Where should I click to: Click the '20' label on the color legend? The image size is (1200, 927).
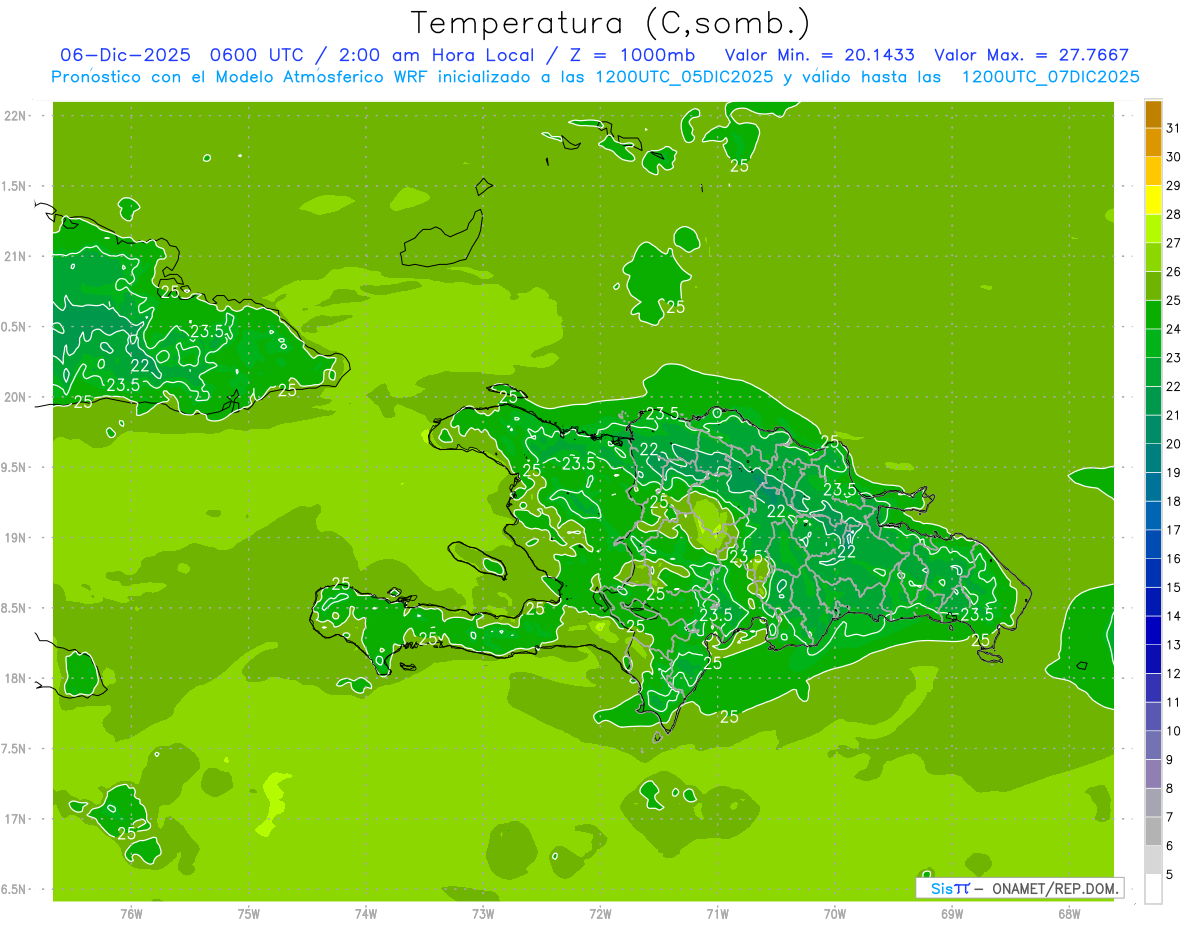1174,444
